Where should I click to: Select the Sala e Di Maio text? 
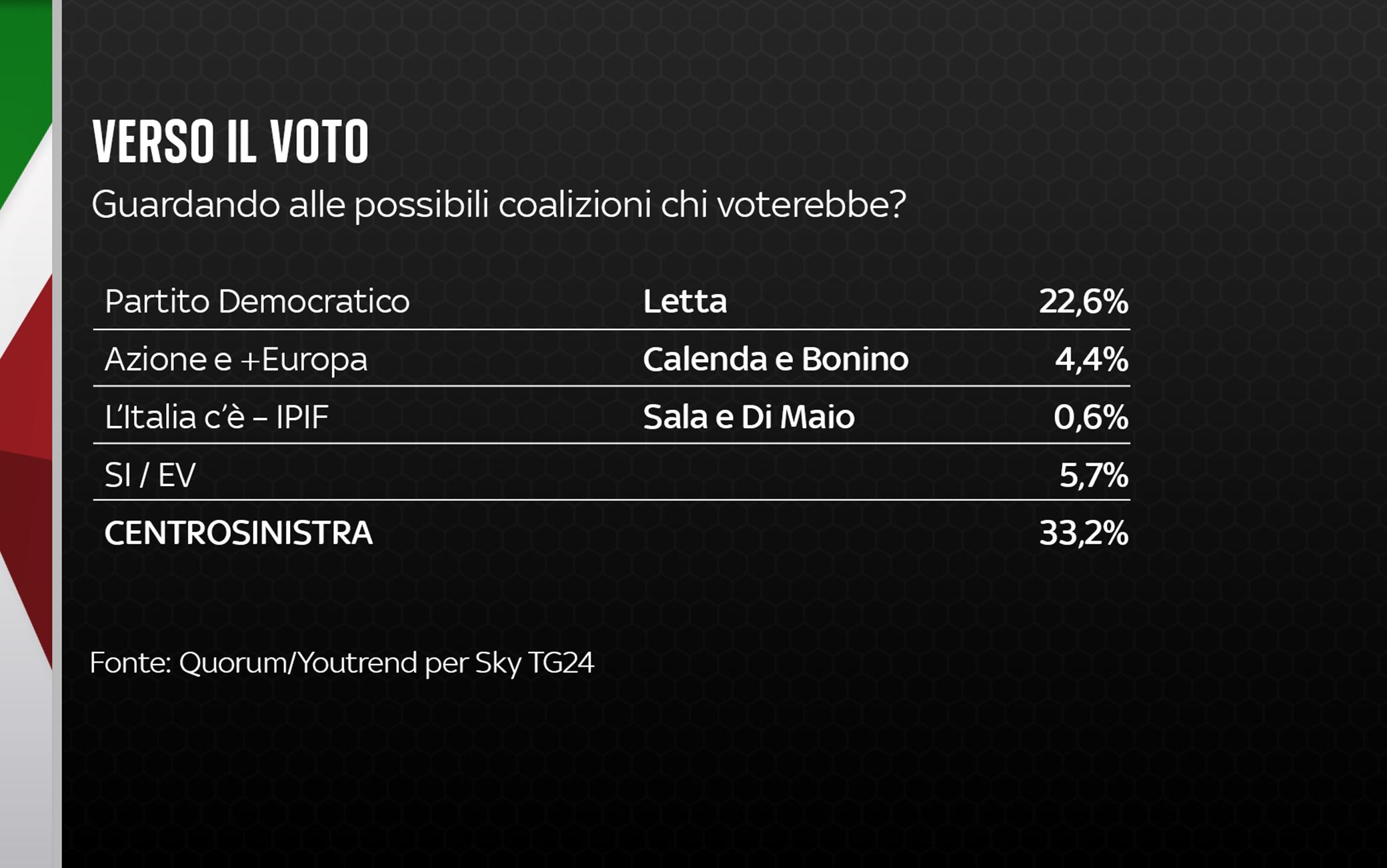point(749,417)
